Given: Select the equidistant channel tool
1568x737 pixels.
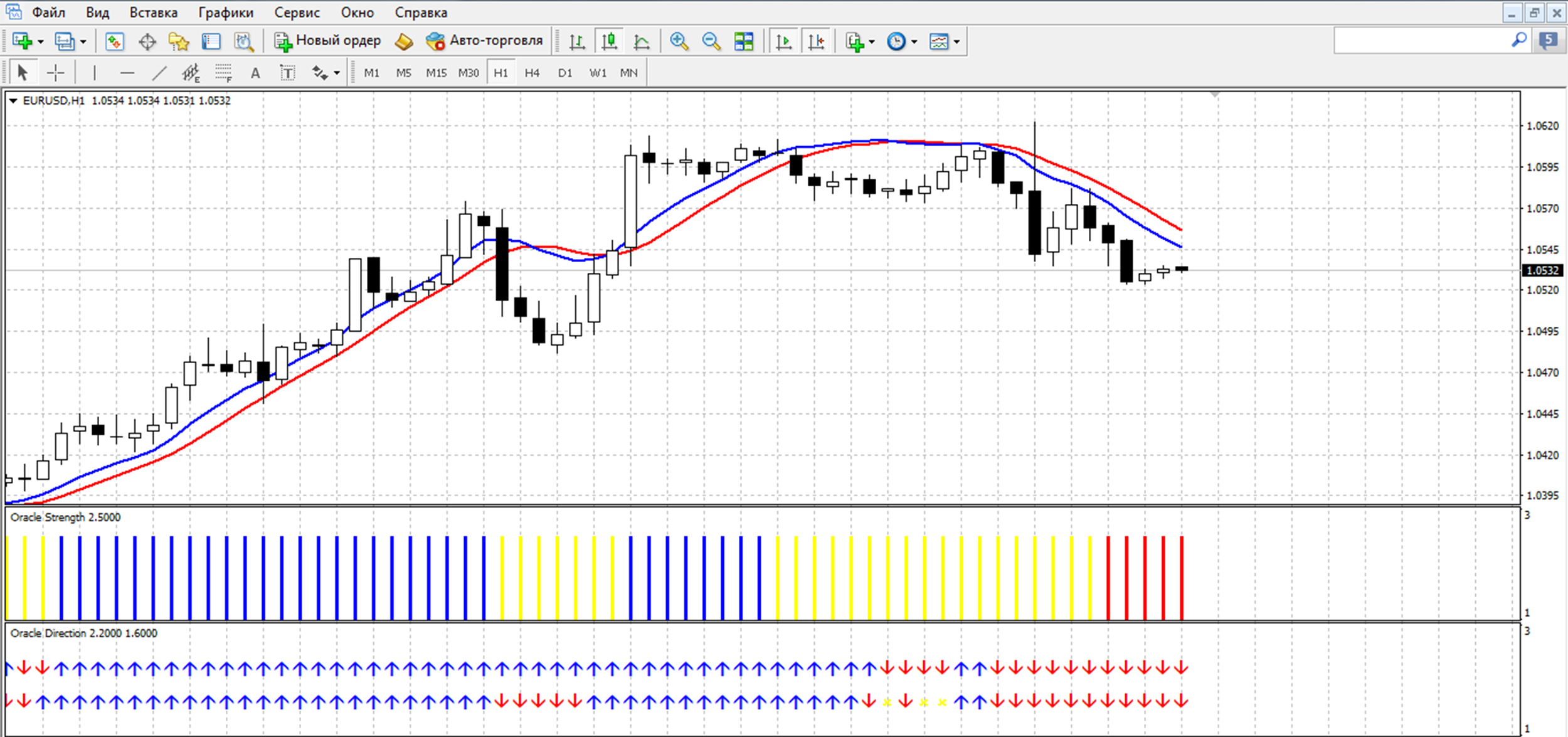Looking at the screenshot, I should (191, 73).
